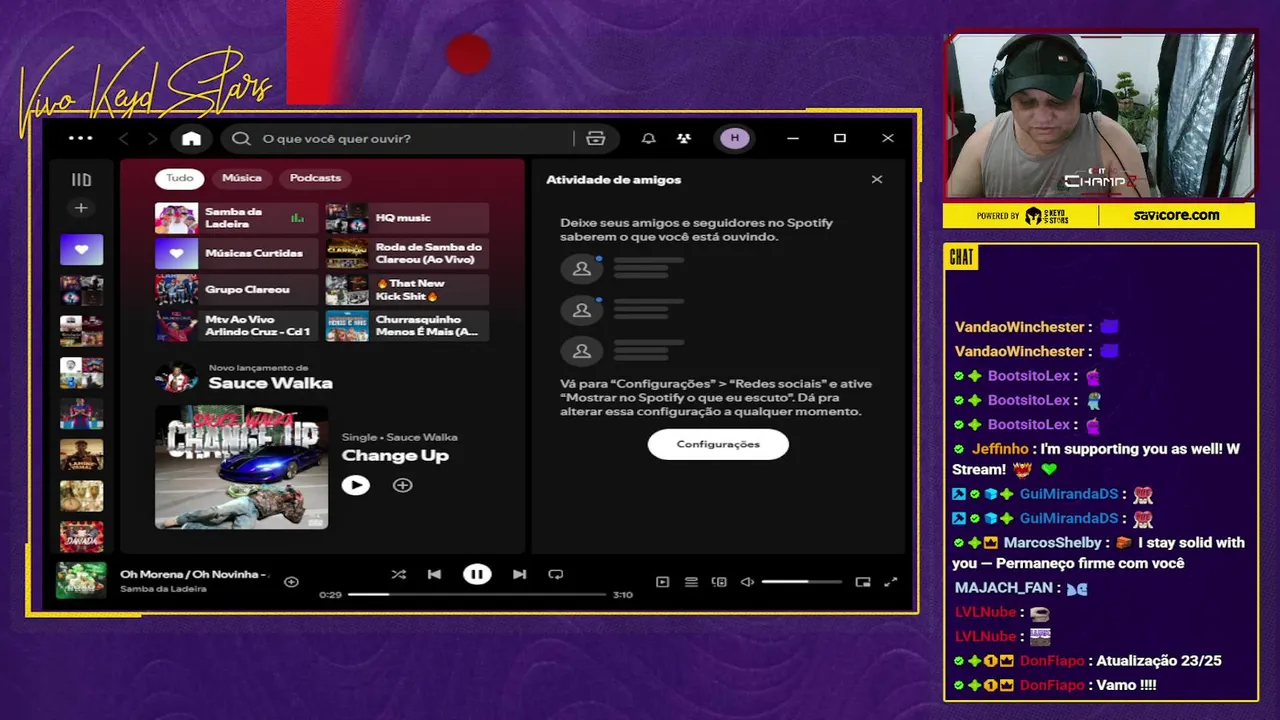Skip to previous track
1280x720 pixels.
coord(434,574)
